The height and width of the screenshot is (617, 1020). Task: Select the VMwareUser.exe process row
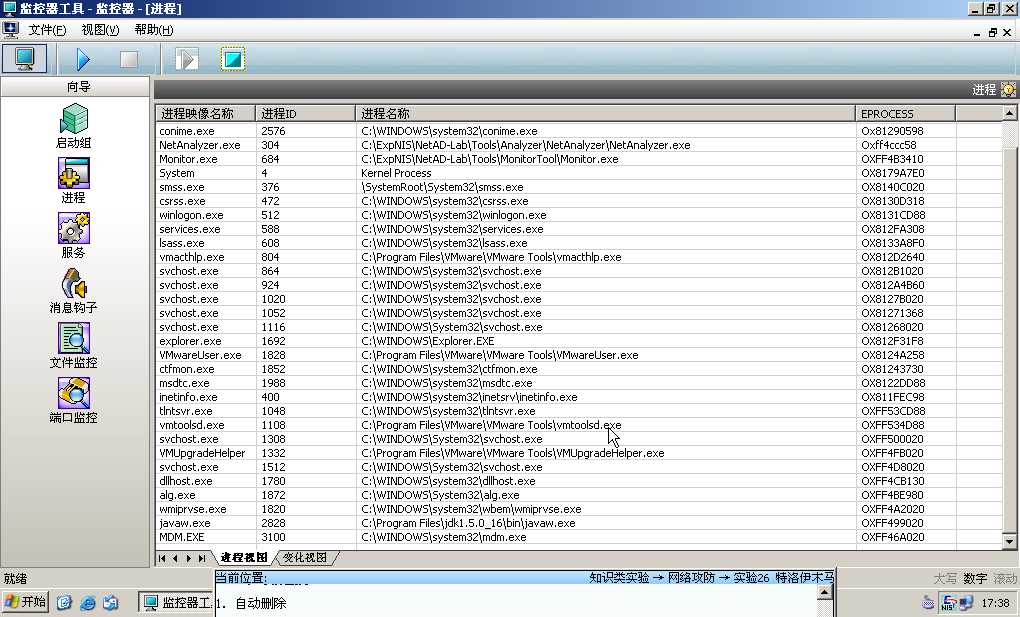579,355
